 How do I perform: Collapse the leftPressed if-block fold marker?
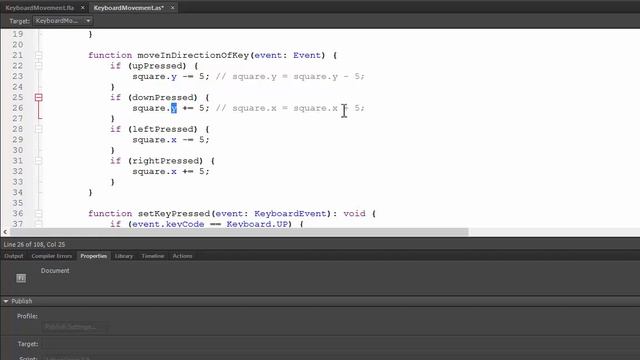coord(38,129)
